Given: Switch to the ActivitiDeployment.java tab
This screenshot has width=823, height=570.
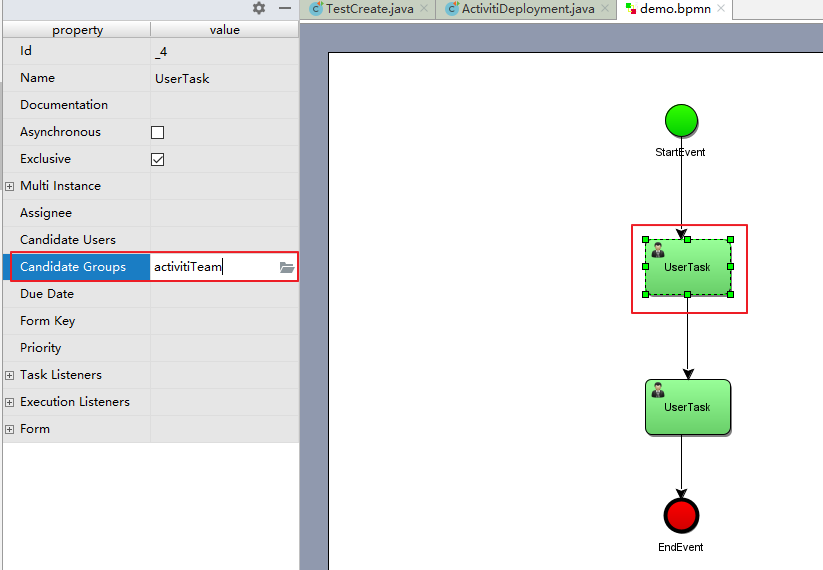Looking at the screenshot, I should click(527, 9).
